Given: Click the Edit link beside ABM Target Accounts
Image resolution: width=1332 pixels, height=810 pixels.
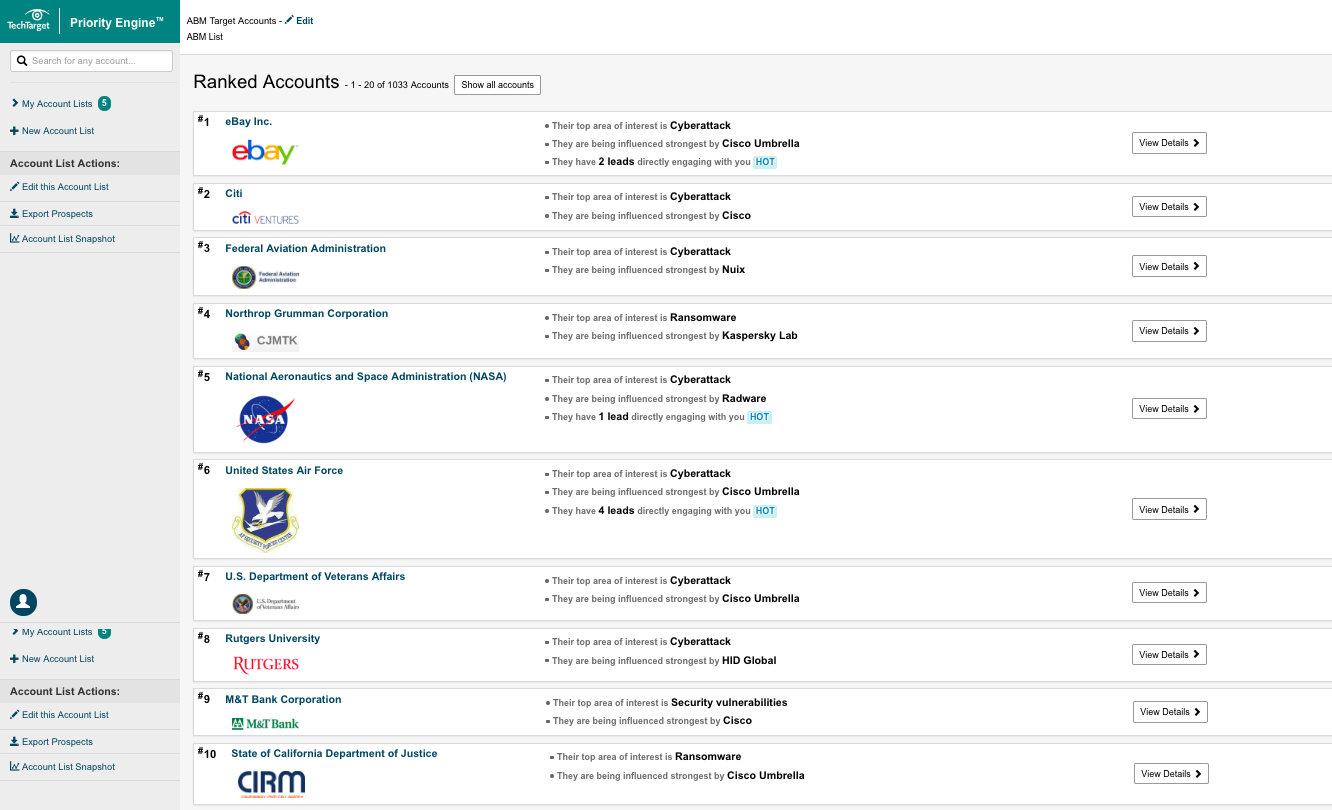Looking at the screenshot, I should pyautogui.click(x=299, y=21).
